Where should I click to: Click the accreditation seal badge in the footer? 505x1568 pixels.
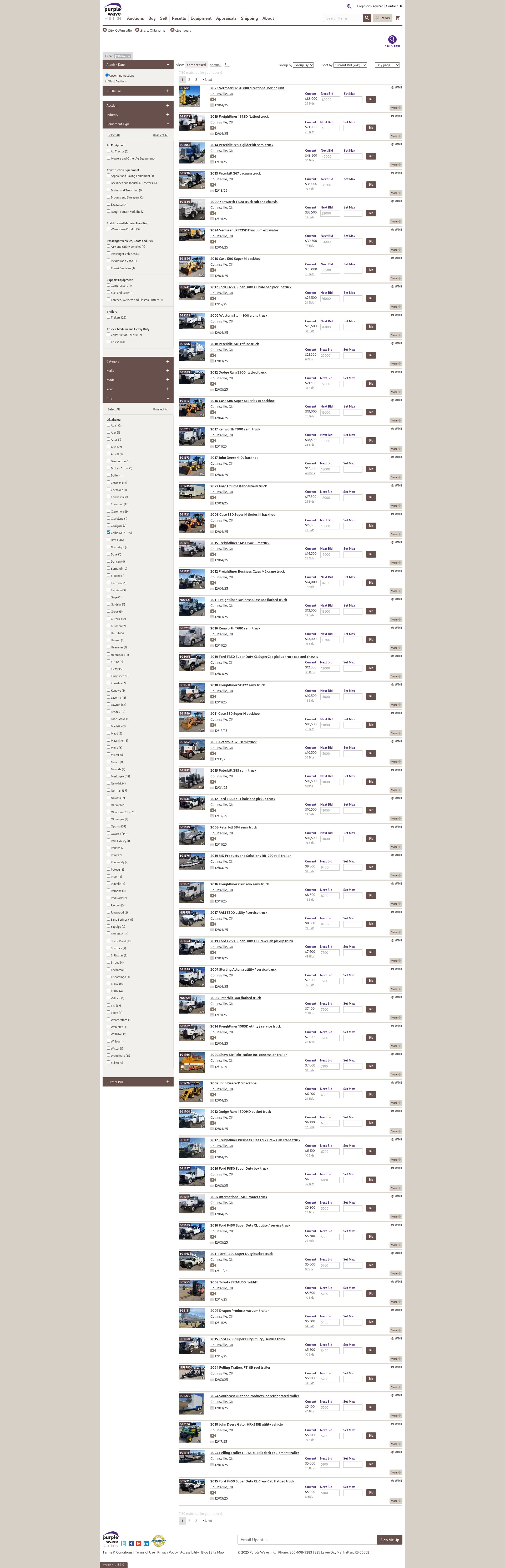[159, 1541]
